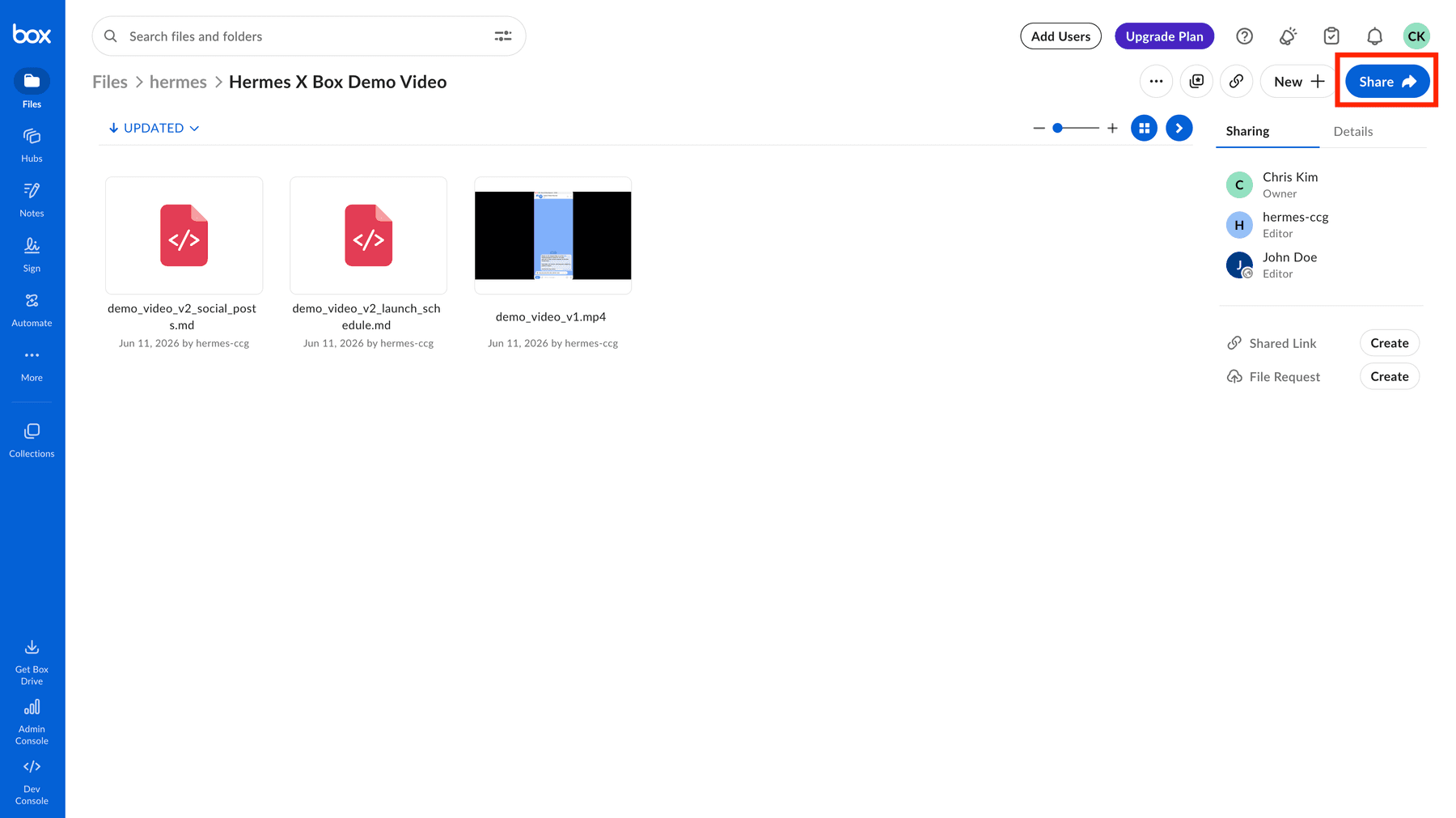Click the demo_video_v2_launch_schedule.md file name
The width and height of the screenshot is (1456, 818).
point(366,316)
